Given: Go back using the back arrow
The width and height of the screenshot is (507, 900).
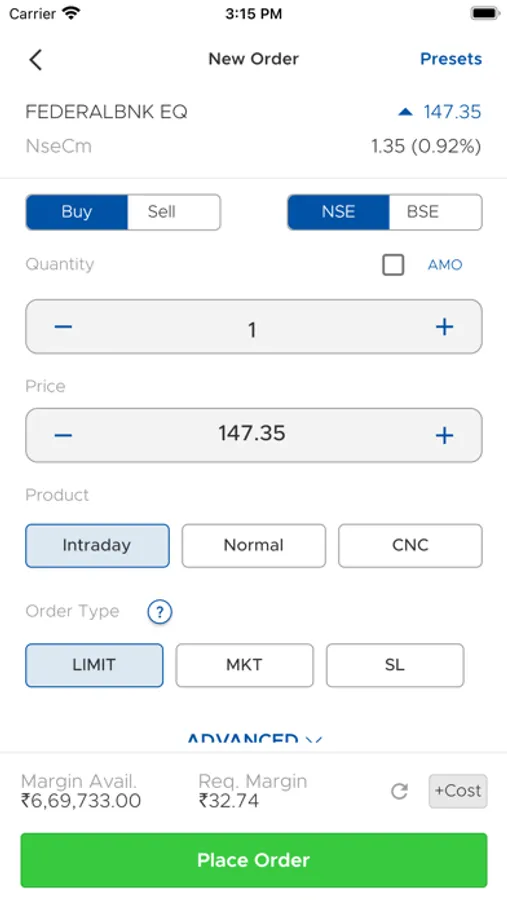Looking at the screenshot, I should (36, 60).
